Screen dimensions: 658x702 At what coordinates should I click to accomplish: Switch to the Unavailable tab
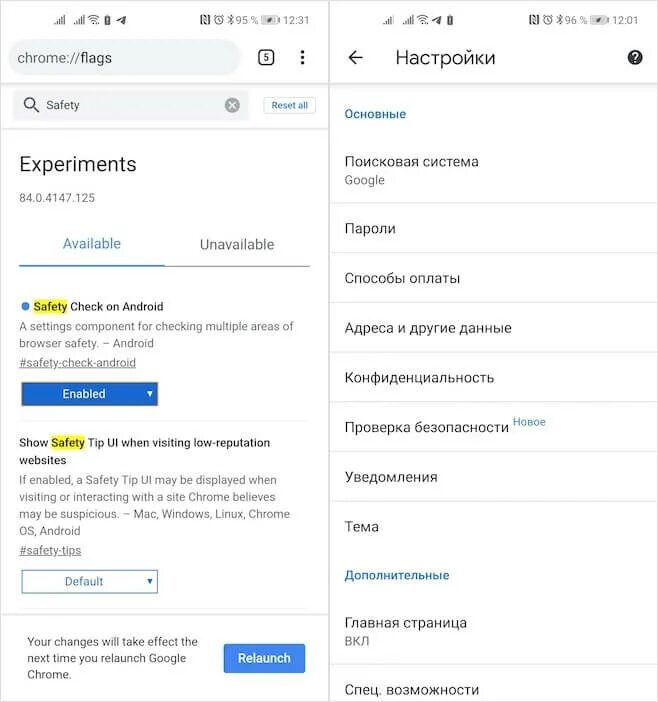pyautogui.click(x=237, y=244)
